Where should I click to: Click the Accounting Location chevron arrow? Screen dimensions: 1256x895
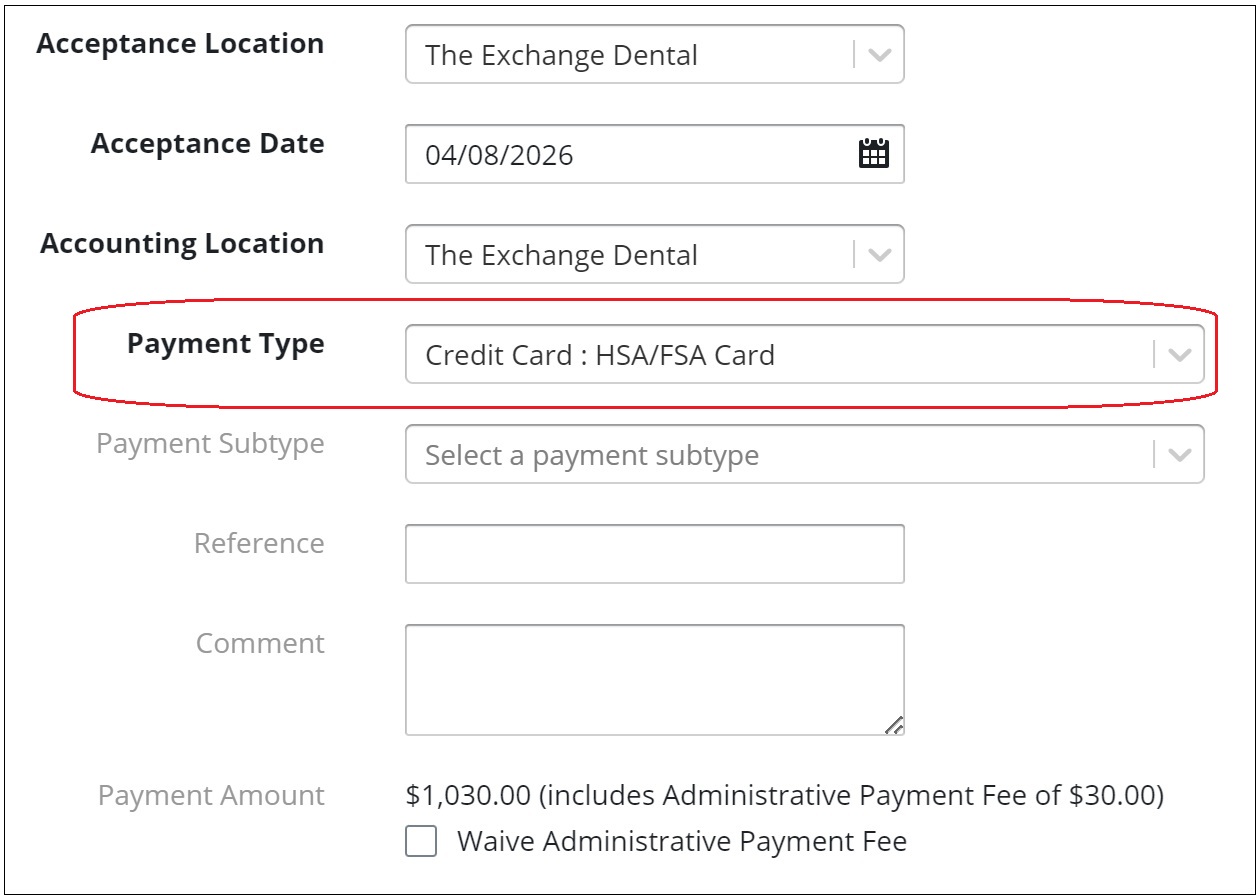point(879,255)
